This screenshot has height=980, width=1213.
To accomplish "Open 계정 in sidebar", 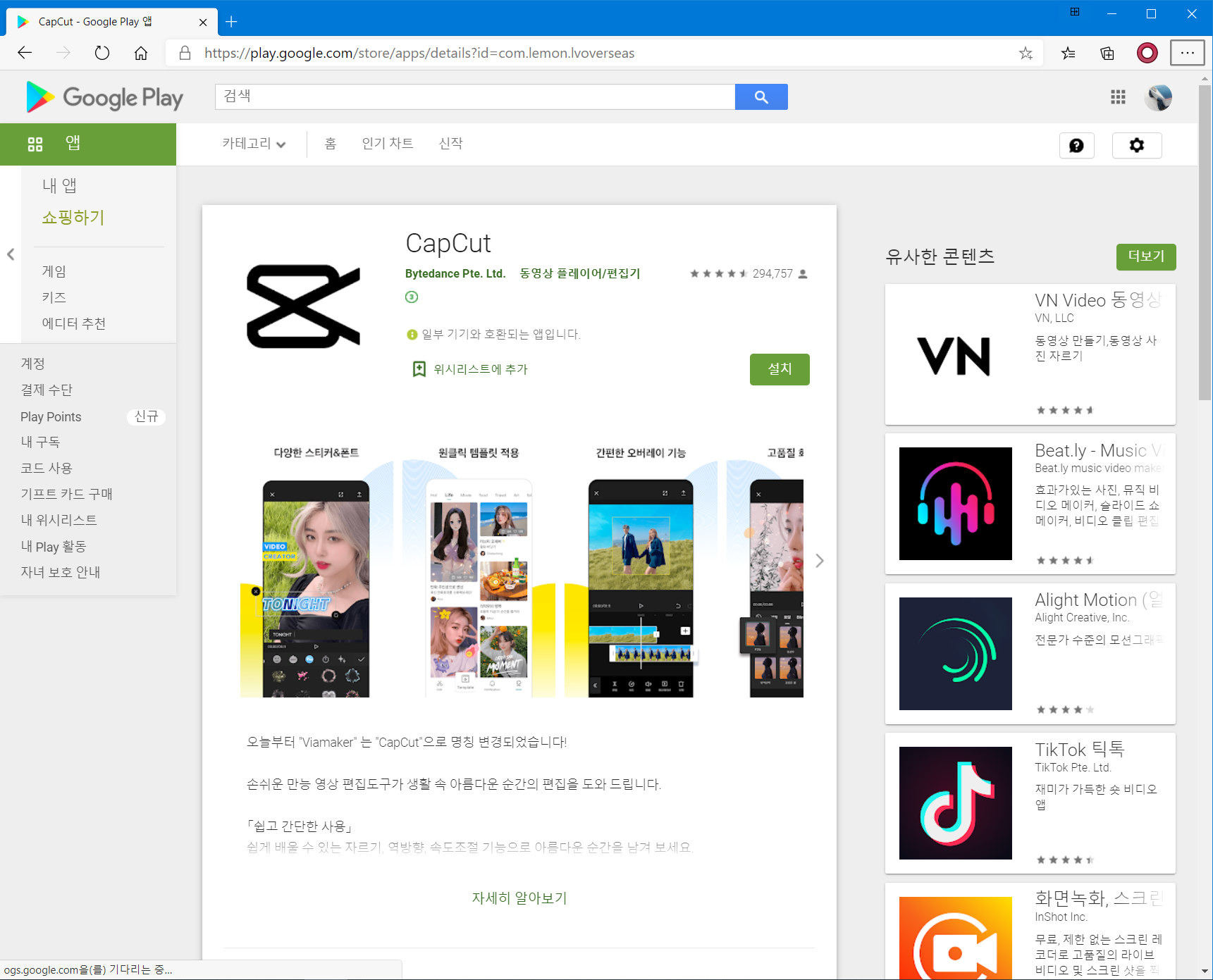I will (x=33, y=364).
